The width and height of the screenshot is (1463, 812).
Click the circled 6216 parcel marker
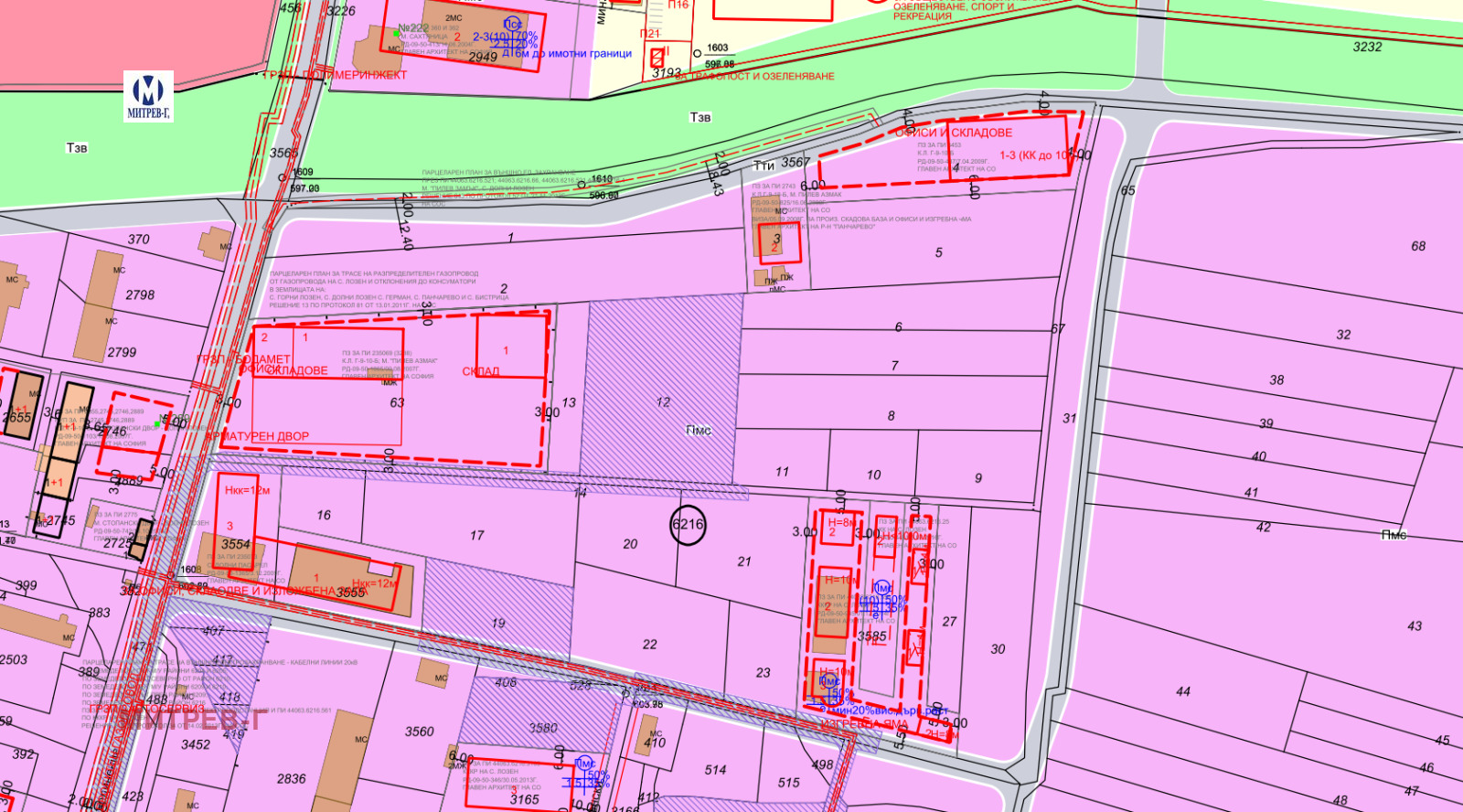click(x=688, y=525)
